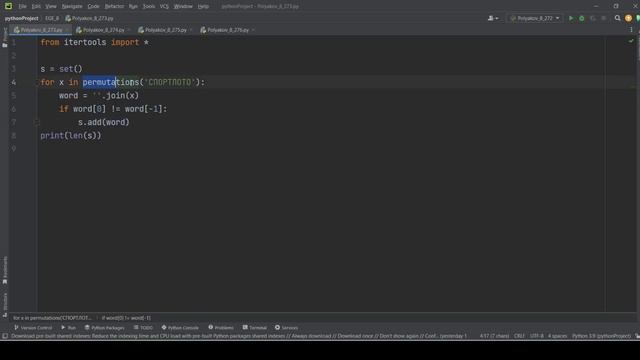This screenshot has width=640, height=360.
Task: Switch to the Polyakov_8_275.py editor tab
Action: pos(166,30)
